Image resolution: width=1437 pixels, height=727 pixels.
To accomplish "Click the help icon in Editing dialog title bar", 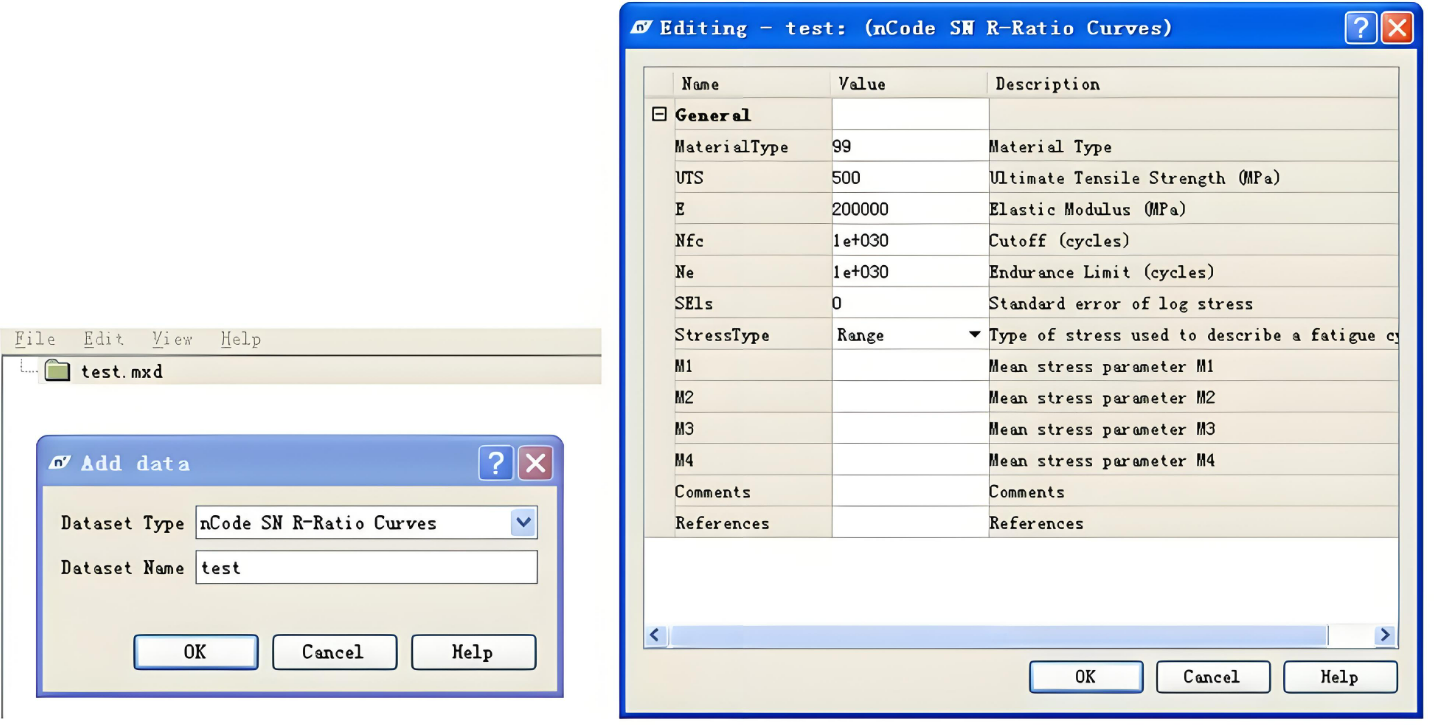I will click(x=1360, y=28).
